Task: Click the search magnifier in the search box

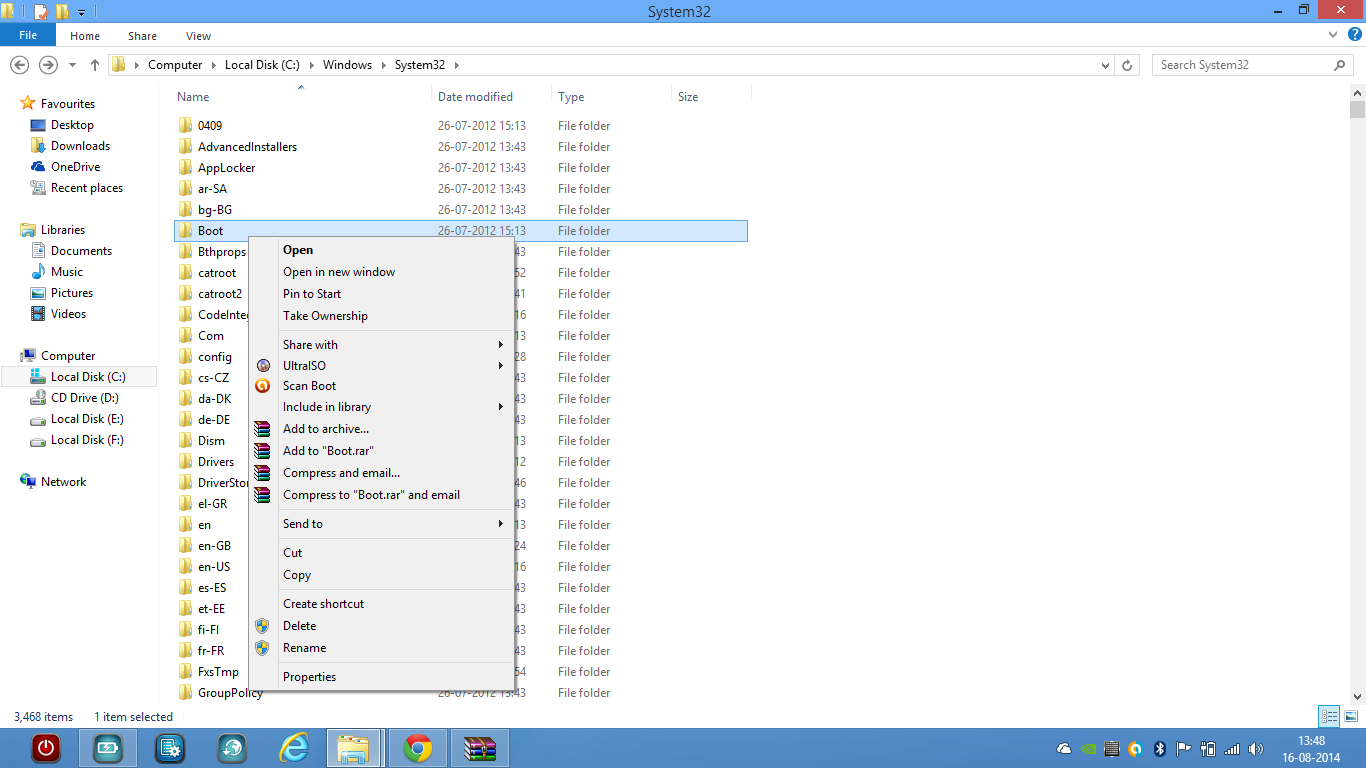Action: click(1340, 64)
